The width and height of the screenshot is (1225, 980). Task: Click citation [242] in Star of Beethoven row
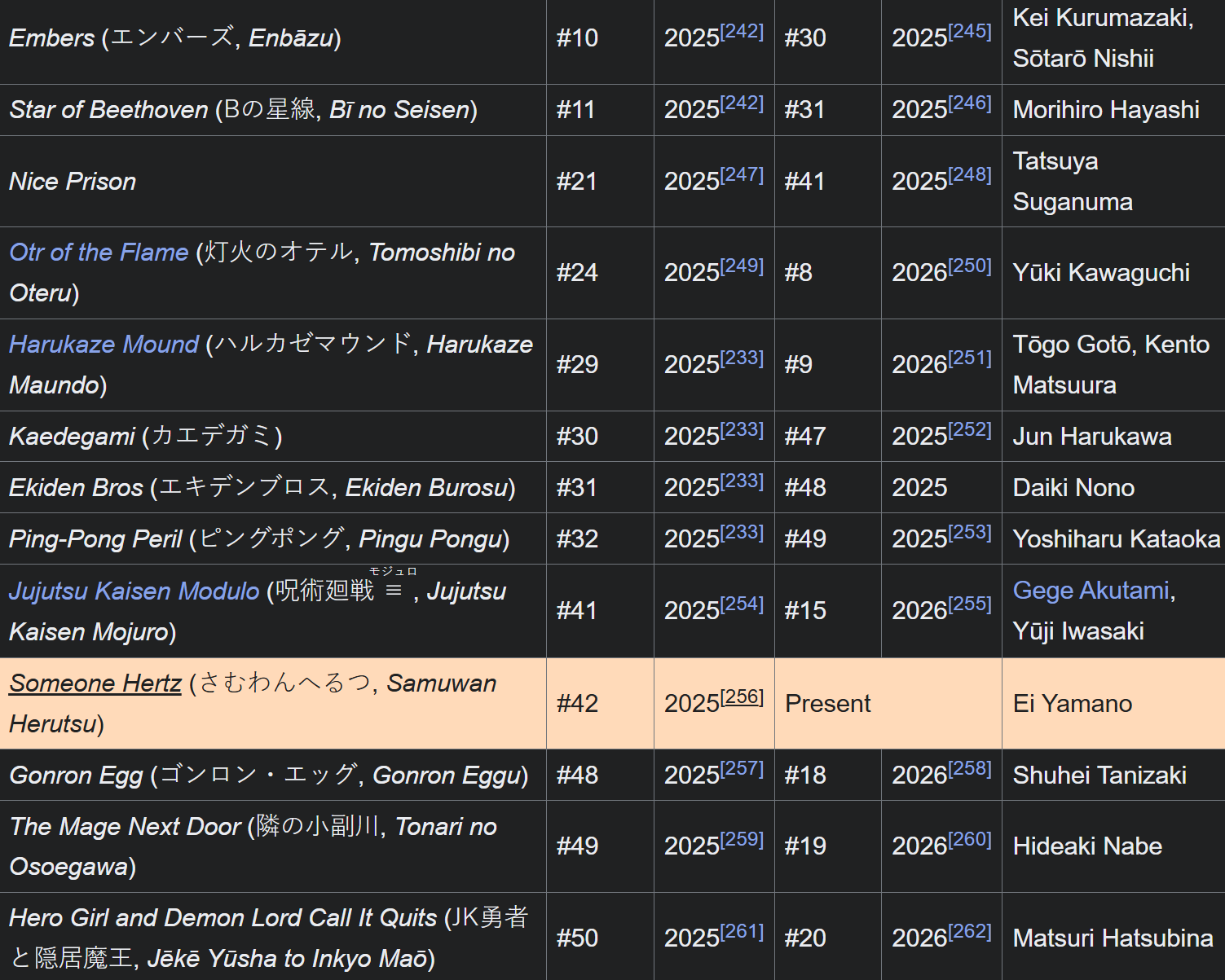pyautogui.click(x=742, y=103)
